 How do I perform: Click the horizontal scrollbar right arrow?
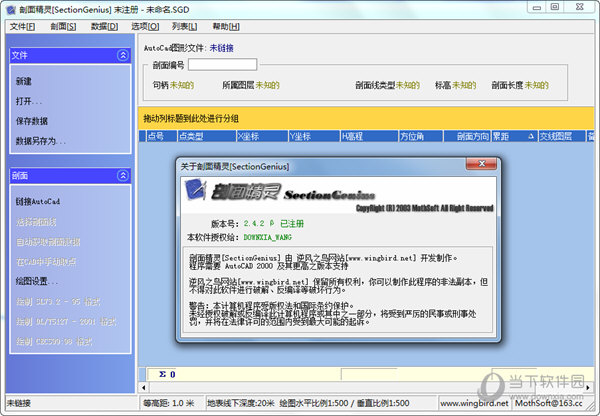point(588,387)
